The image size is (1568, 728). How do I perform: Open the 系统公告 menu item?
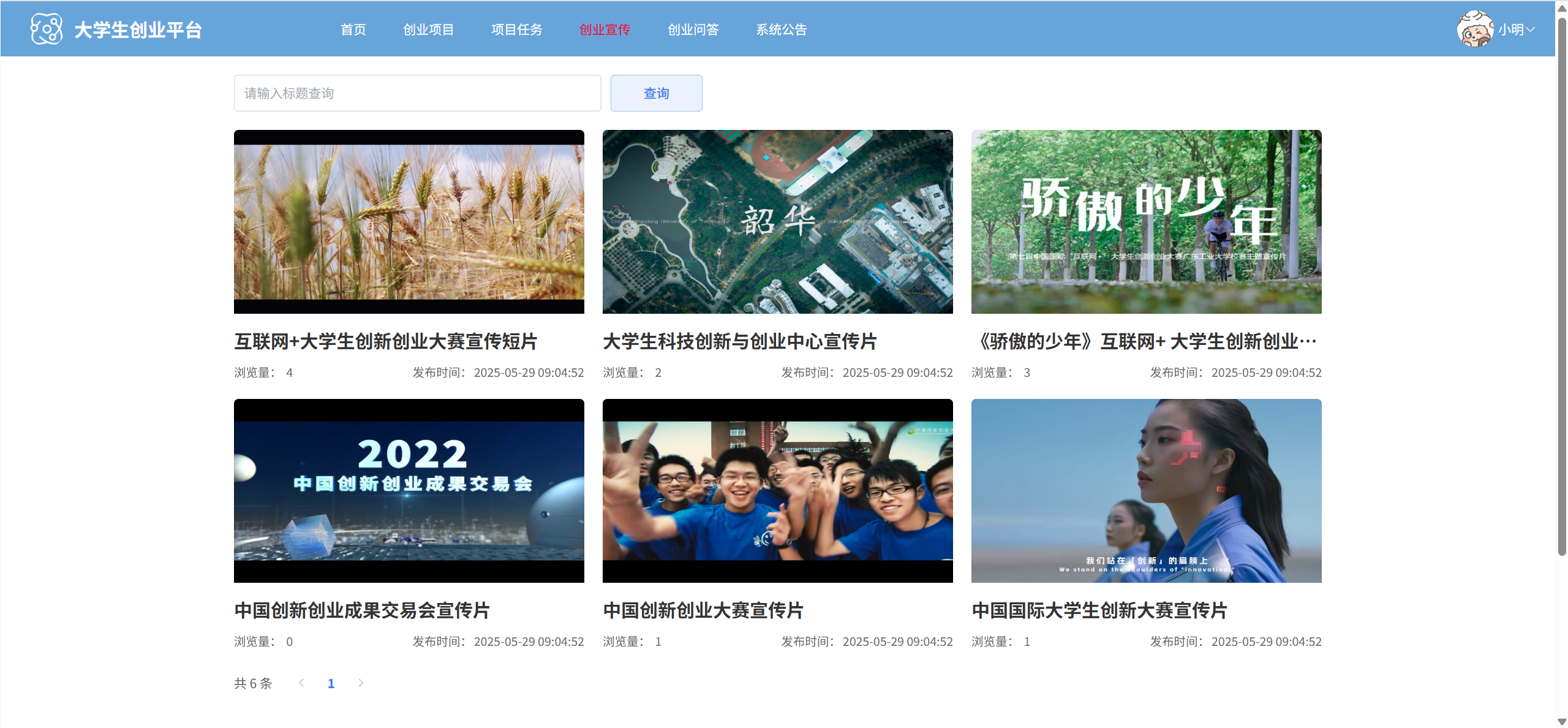click(x=781, y=29)
